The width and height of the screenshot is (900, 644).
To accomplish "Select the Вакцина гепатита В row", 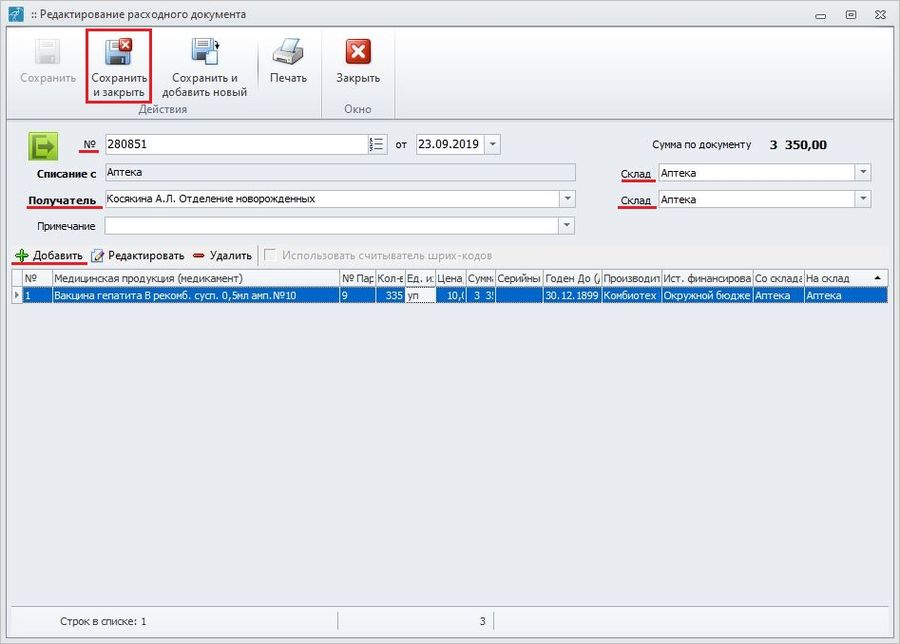I will pyautogui.click(x=195, y=296).
